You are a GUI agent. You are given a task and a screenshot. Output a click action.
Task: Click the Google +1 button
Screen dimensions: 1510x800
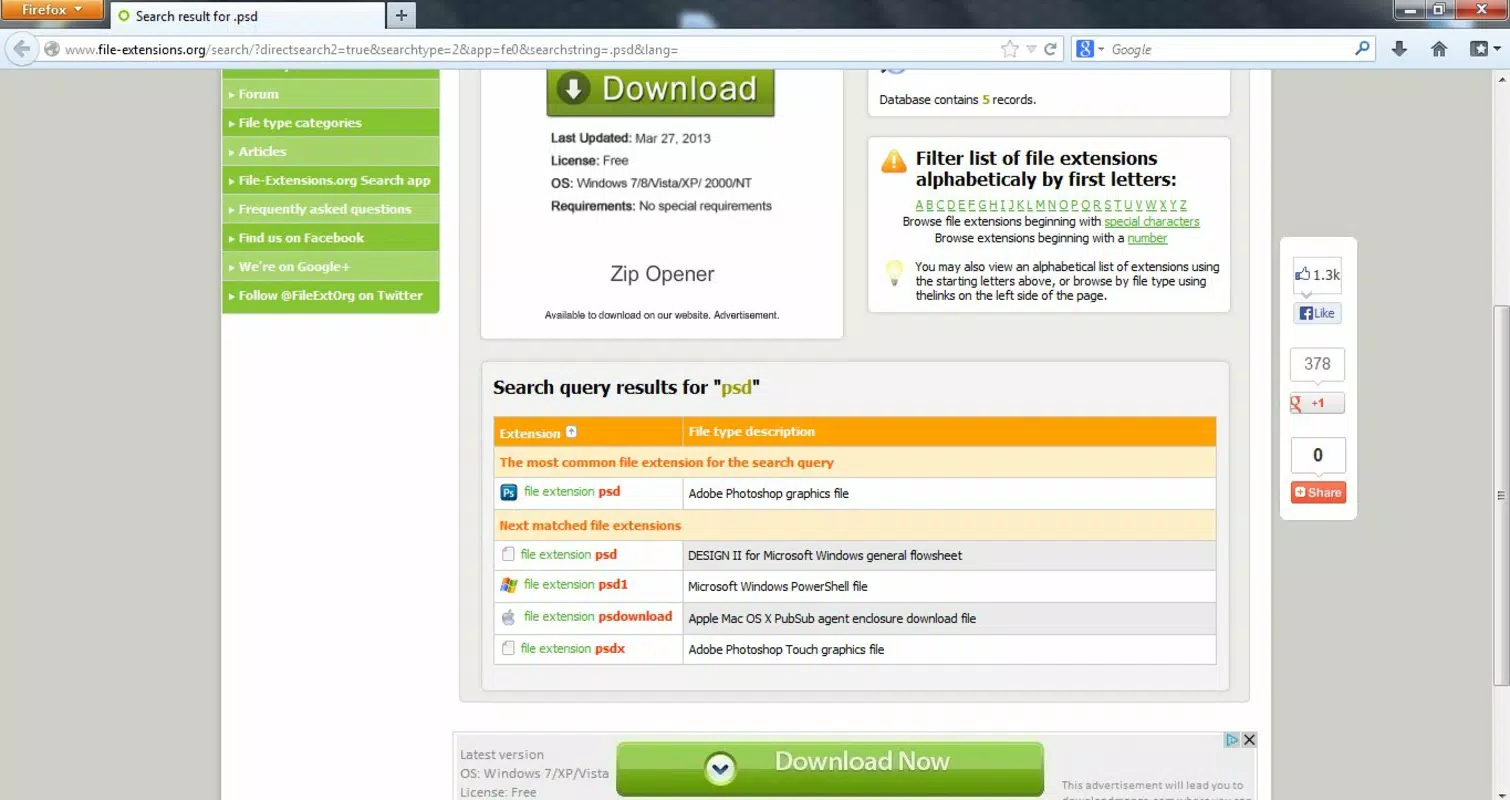coord(1317,403)
